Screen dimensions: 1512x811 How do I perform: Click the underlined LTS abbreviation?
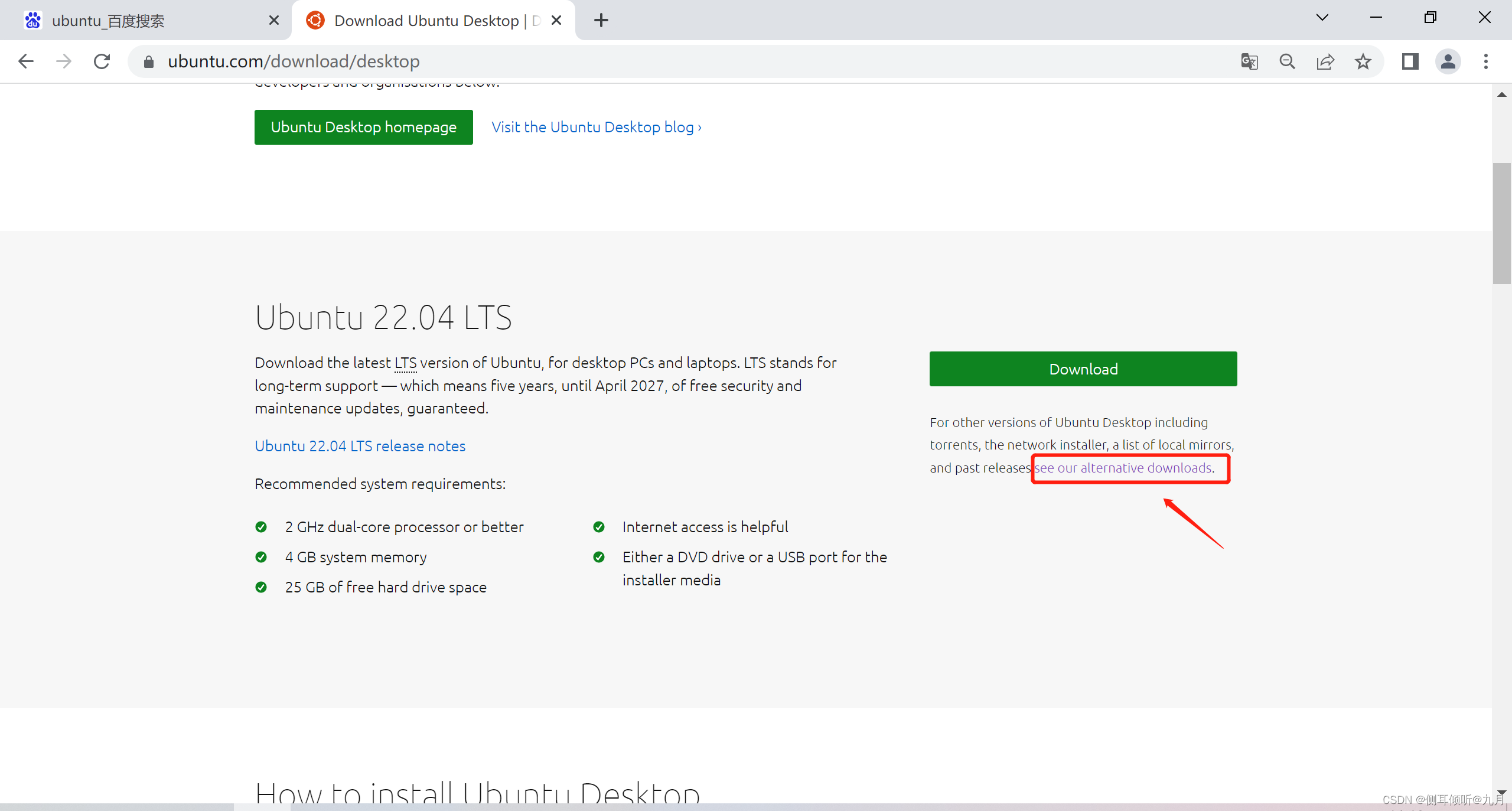click(406, 363)
